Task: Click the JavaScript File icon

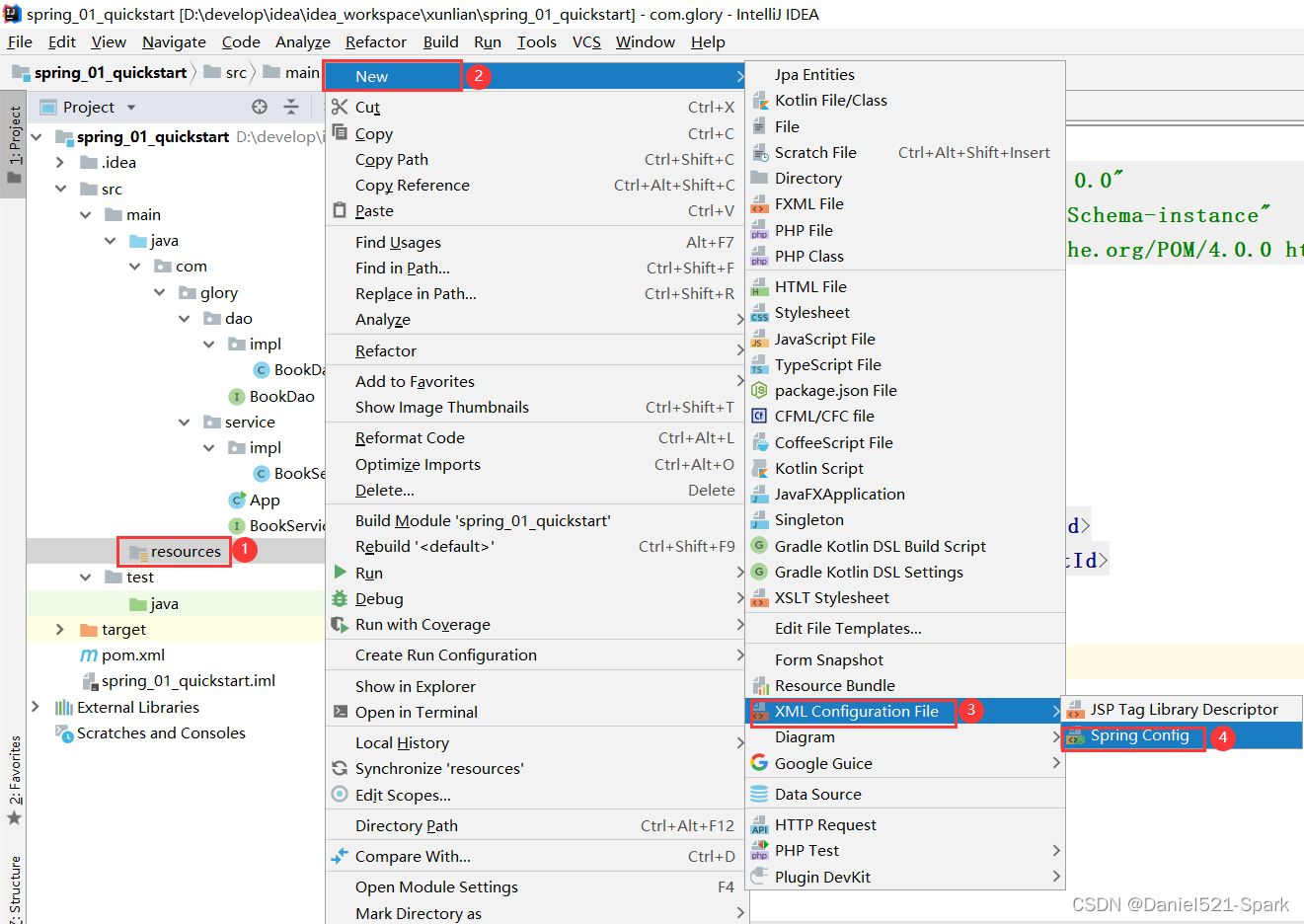Action: (x=759, y=339)
